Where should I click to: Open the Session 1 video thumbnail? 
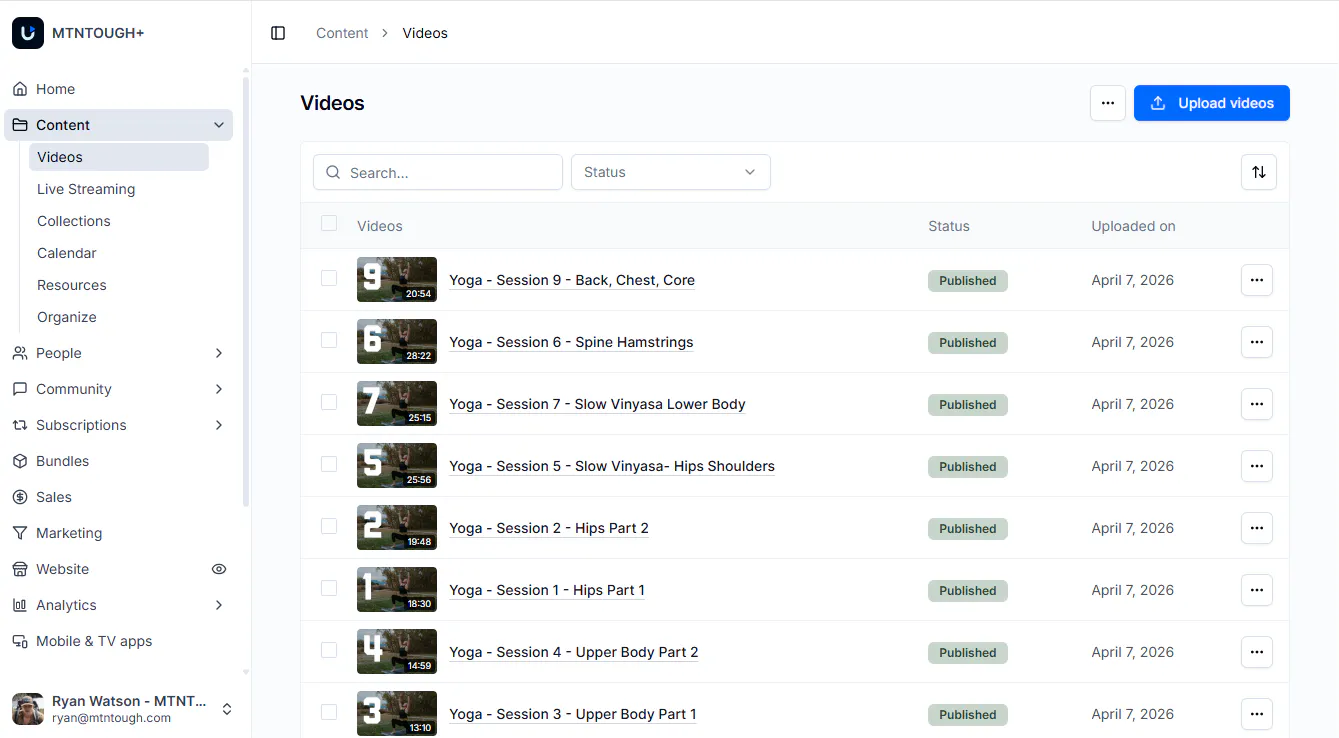(x=397, y=590)
